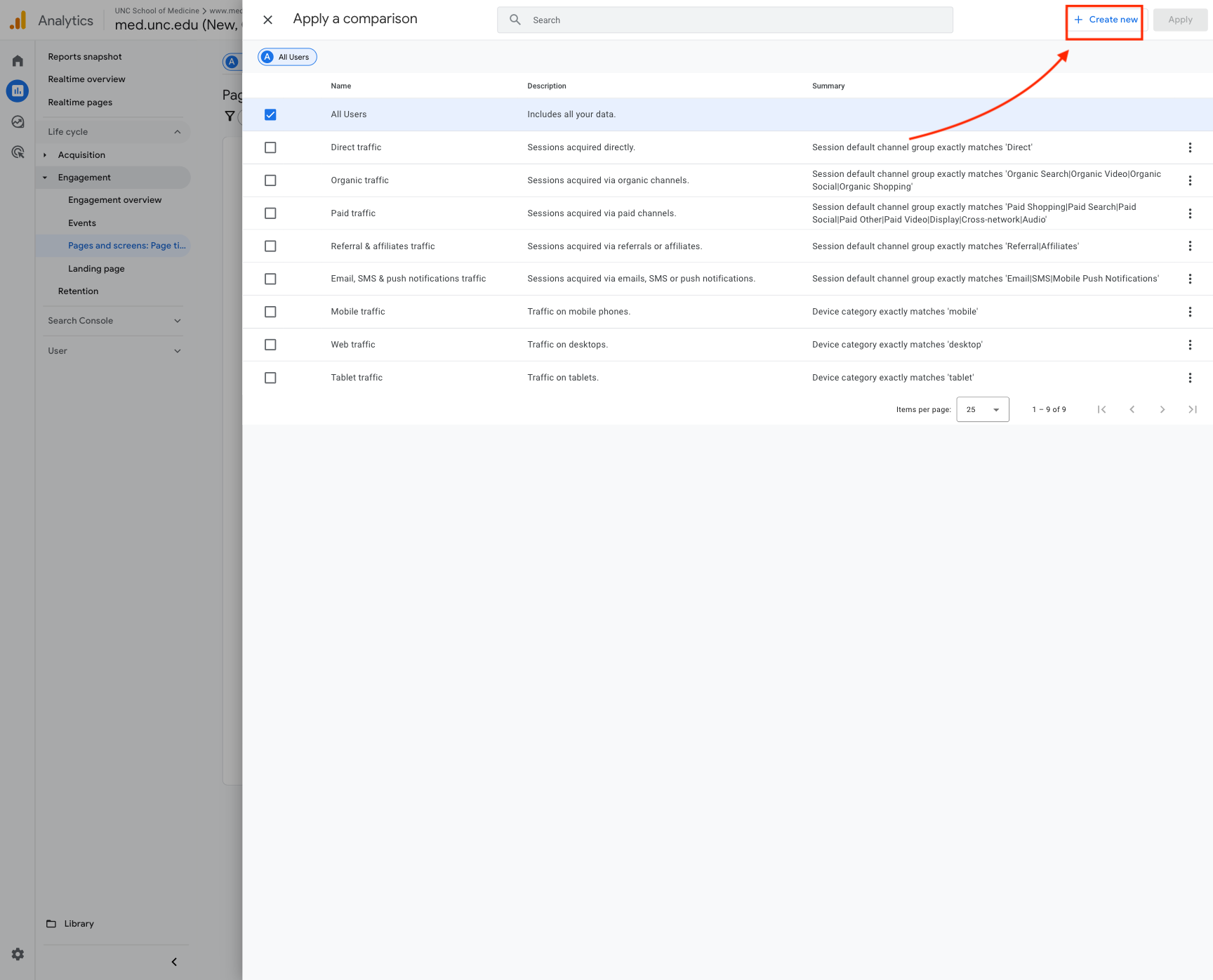1213x980 pixels.
Task: Click the Create new button
Action: (1106, 20)
